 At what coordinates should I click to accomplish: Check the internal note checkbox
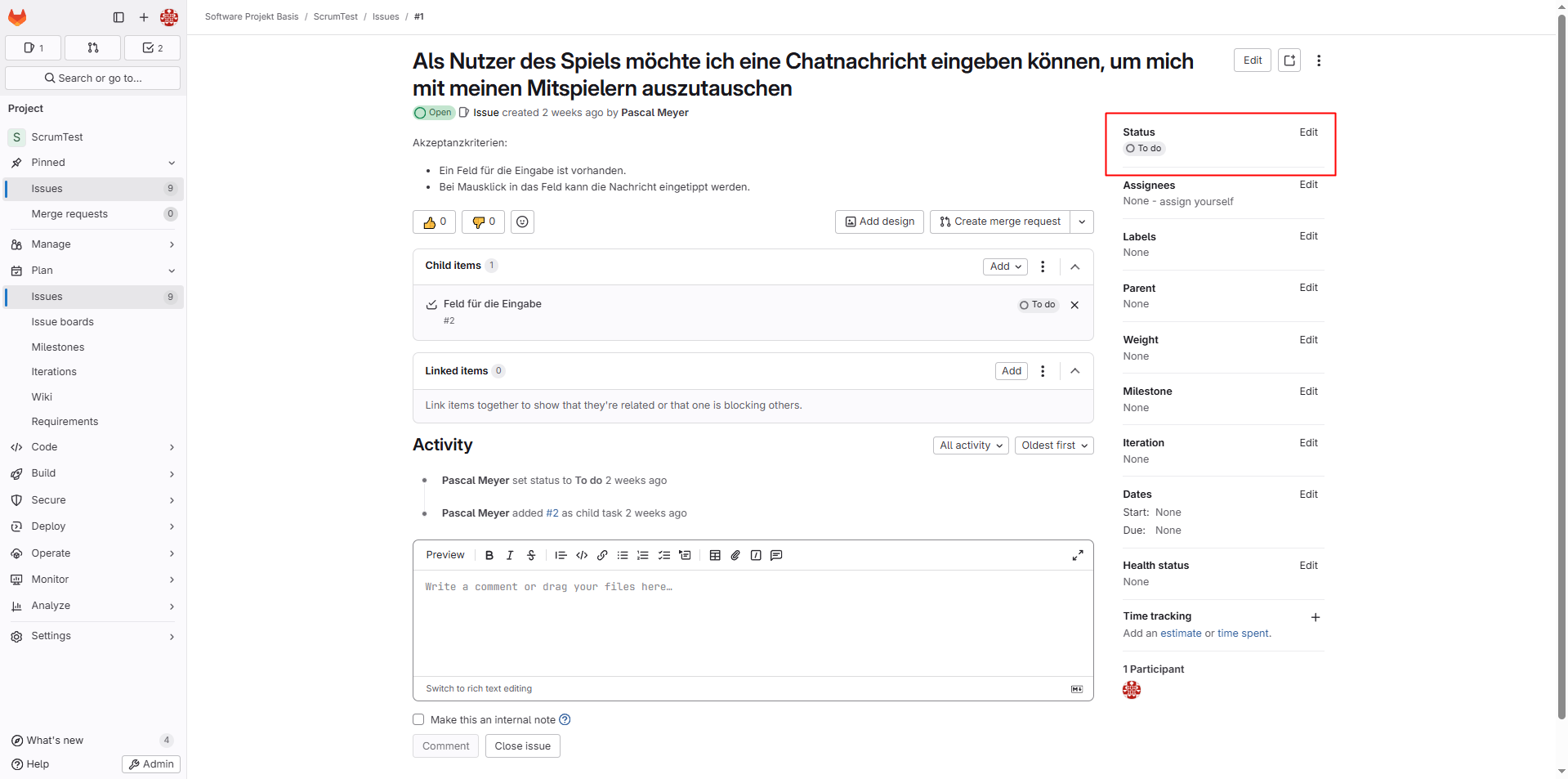[418, 720]
